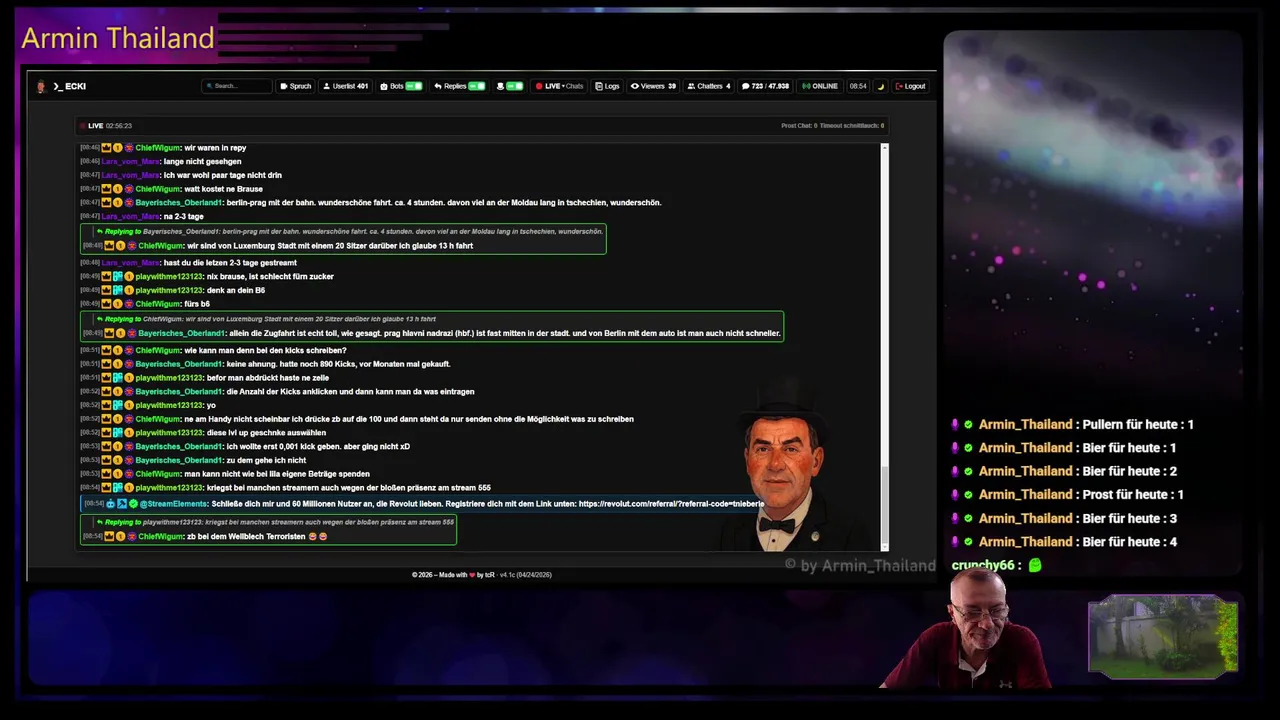Viewport: 1280px width, 720px height.
Task: Click username playwithme123123 on 'denk an dein B6'
Action: 169,290
